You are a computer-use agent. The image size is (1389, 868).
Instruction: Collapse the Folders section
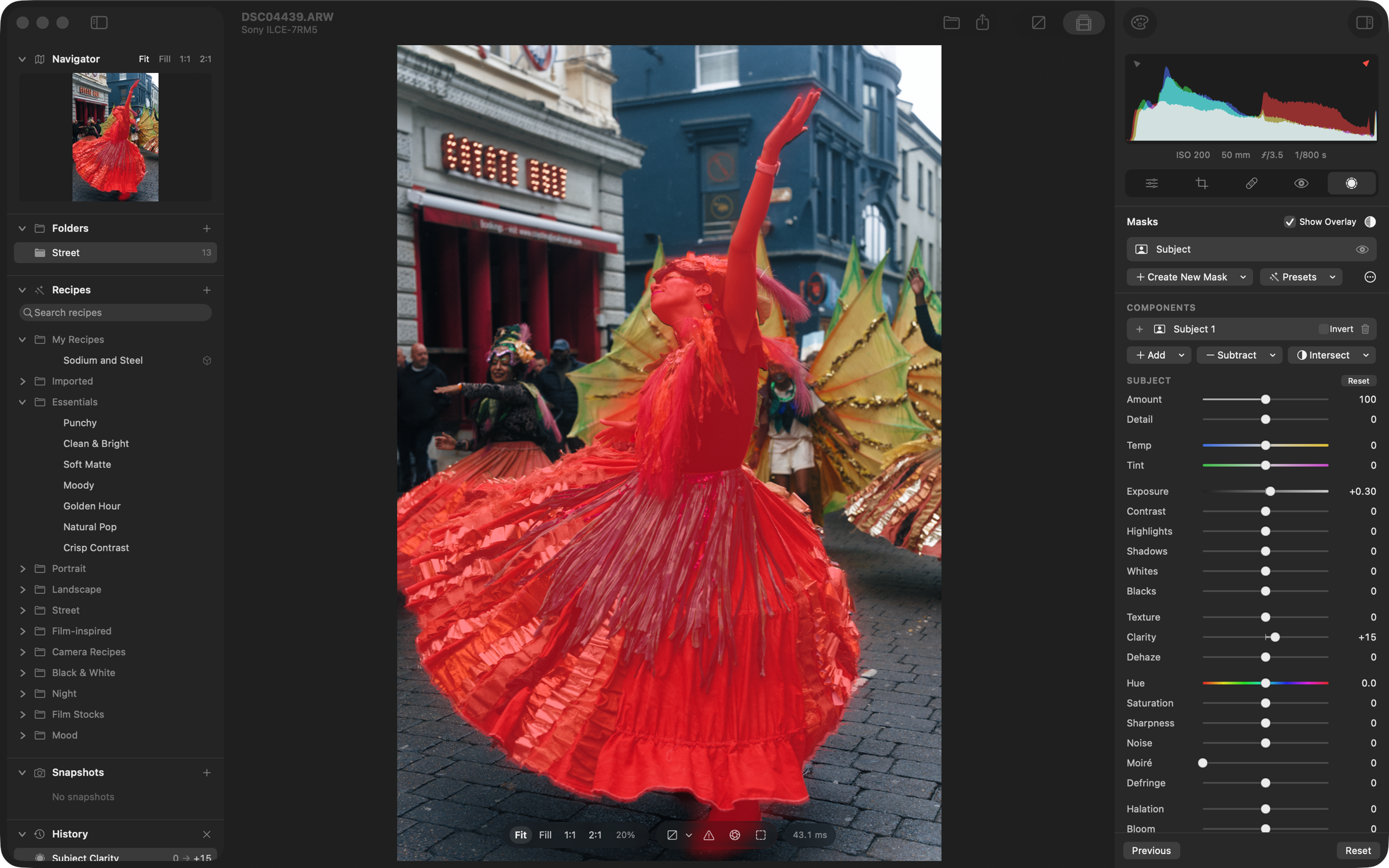pyautogui.click(x=22, y=229)
